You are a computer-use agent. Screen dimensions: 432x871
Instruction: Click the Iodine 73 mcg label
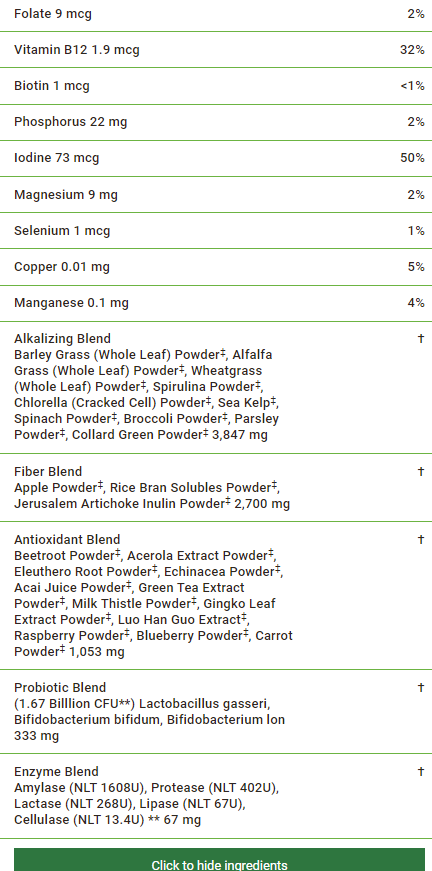57,158
